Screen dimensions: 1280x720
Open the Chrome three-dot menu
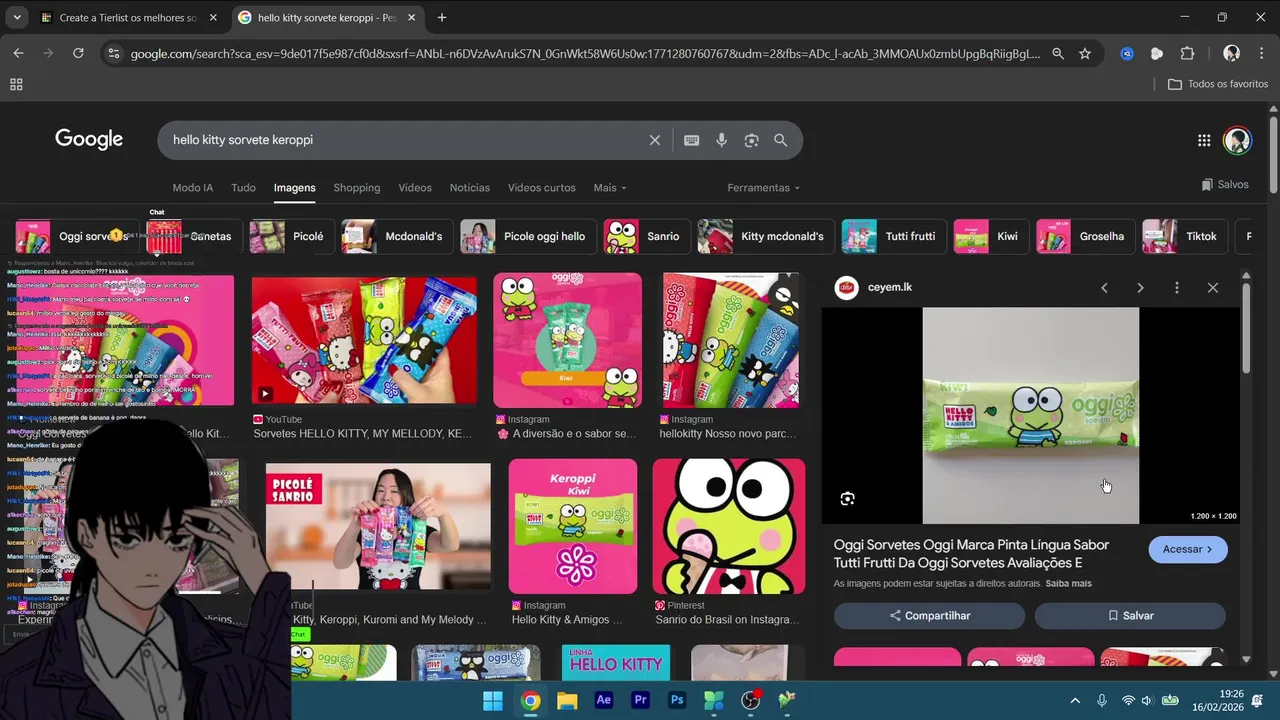[x=1261, y=54]
